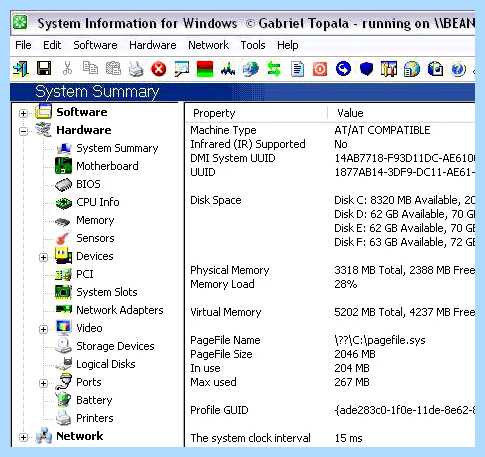Image resolution: width=485 pixels, height=457 pixels.
Task: Click the text document toolbar icon
Action: pyautogui.click(x=297, y=69)
